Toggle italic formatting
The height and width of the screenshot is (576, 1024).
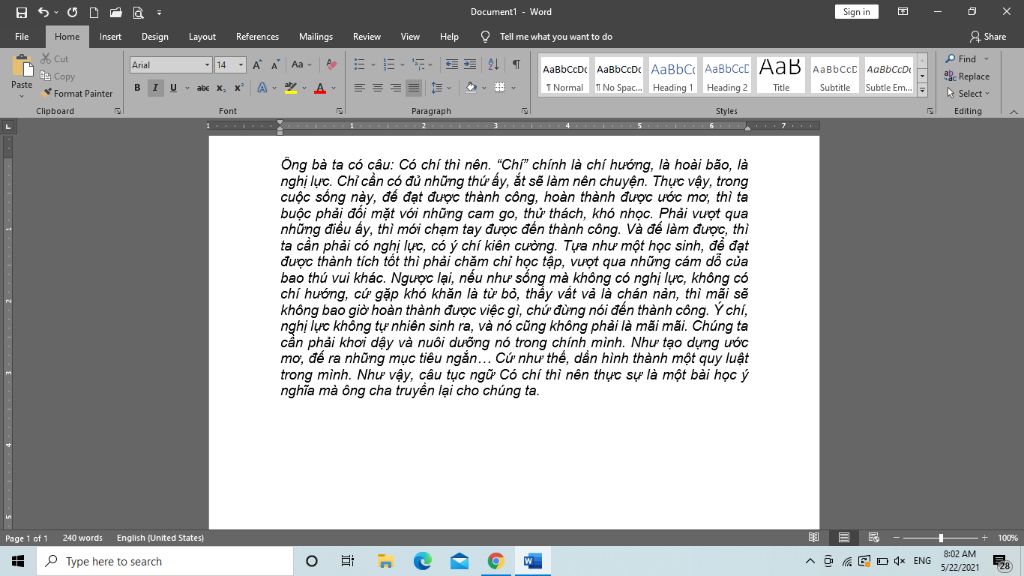coord(155,88)
